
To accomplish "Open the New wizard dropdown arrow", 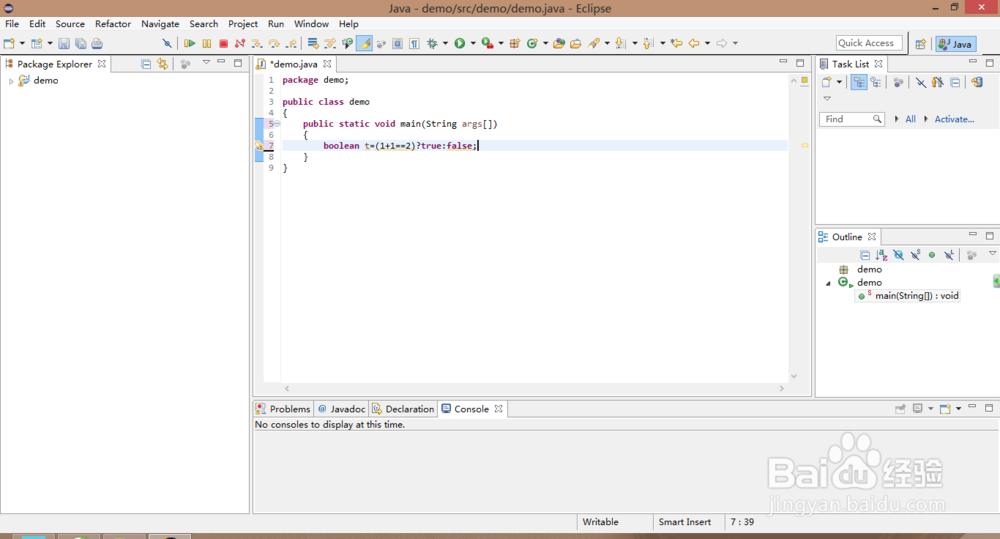I will click(22, 43).
